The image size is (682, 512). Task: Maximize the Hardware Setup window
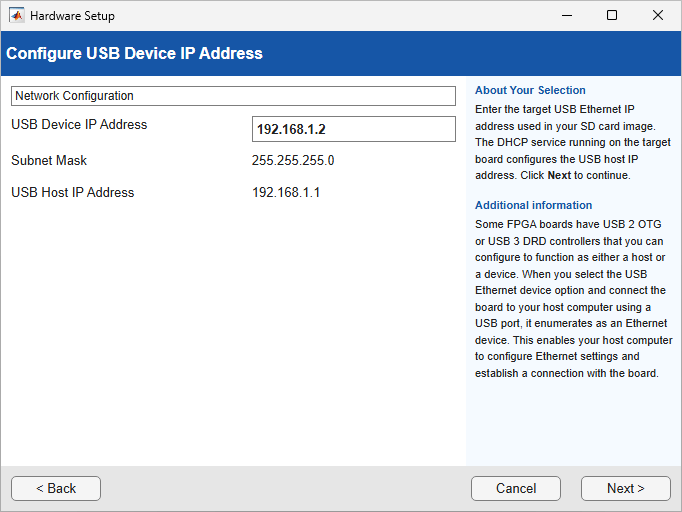click(x=612, y=15)
